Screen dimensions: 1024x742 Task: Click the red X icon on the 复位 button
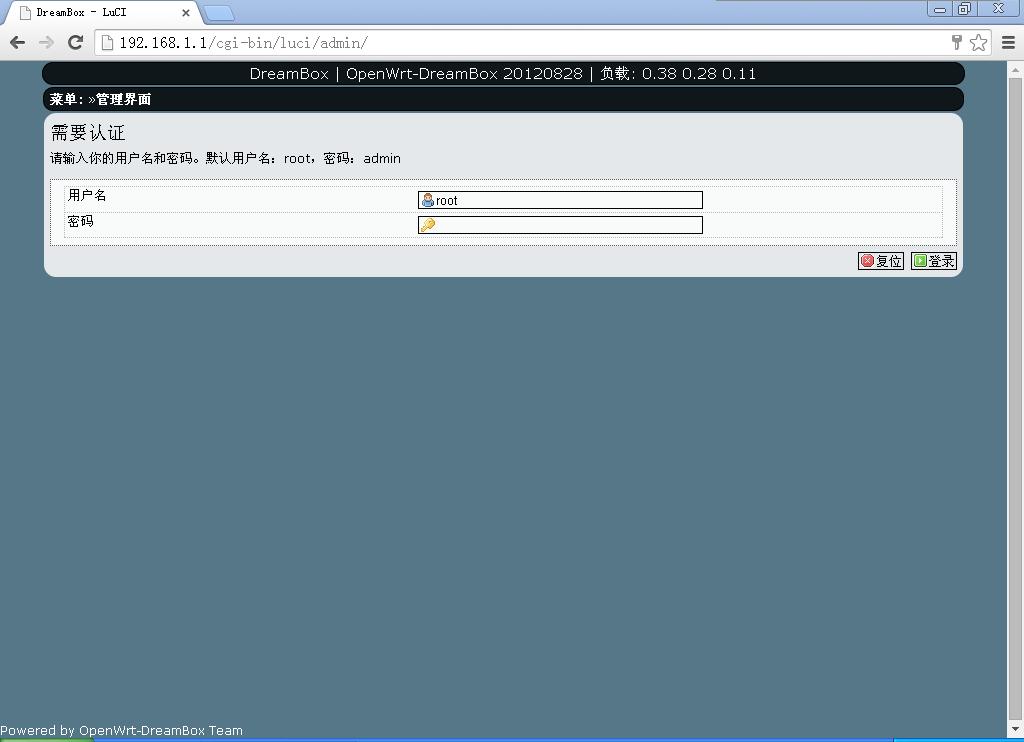(867, 260)
